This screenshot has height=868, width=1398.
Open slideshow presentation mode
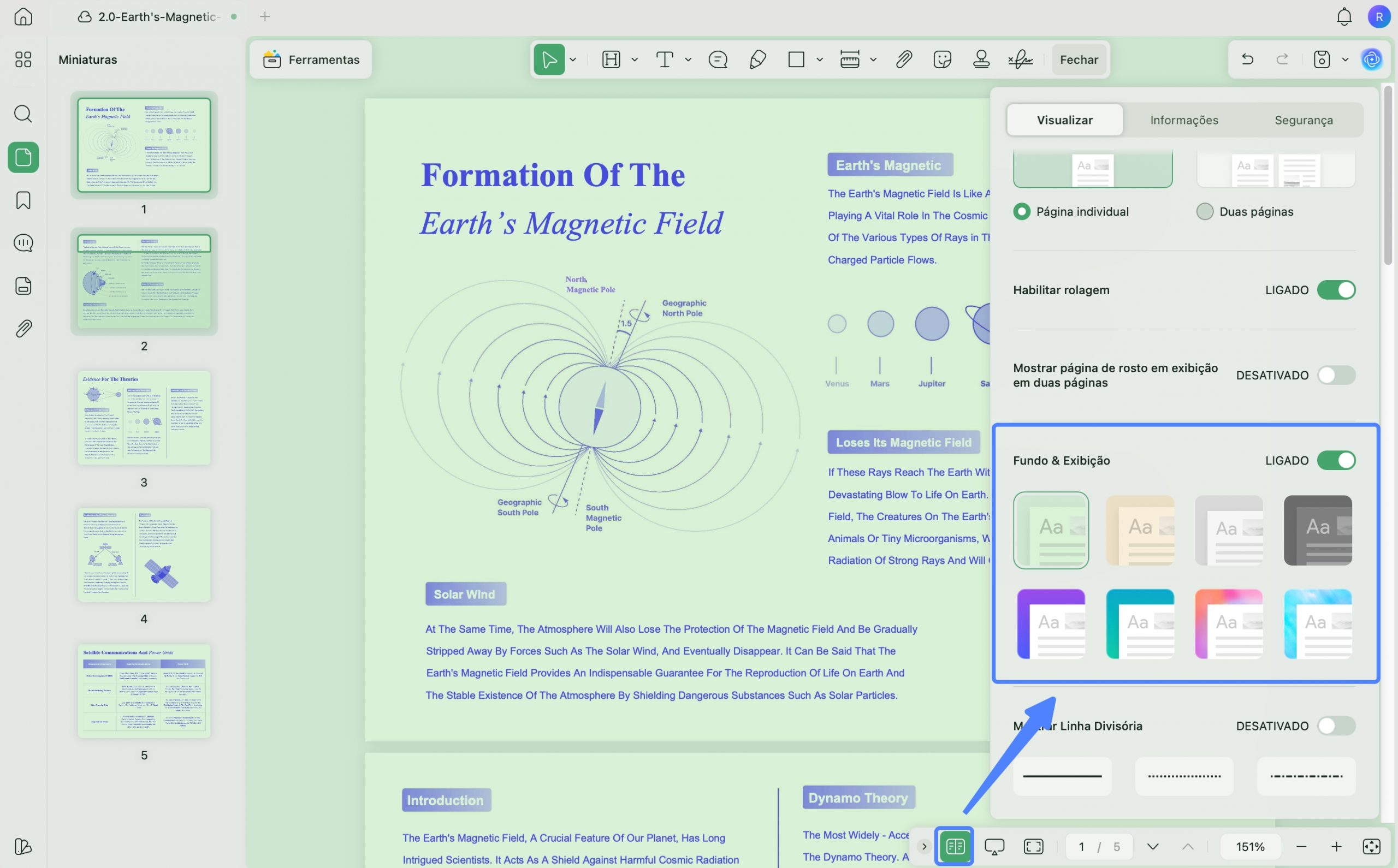point(994,846)
